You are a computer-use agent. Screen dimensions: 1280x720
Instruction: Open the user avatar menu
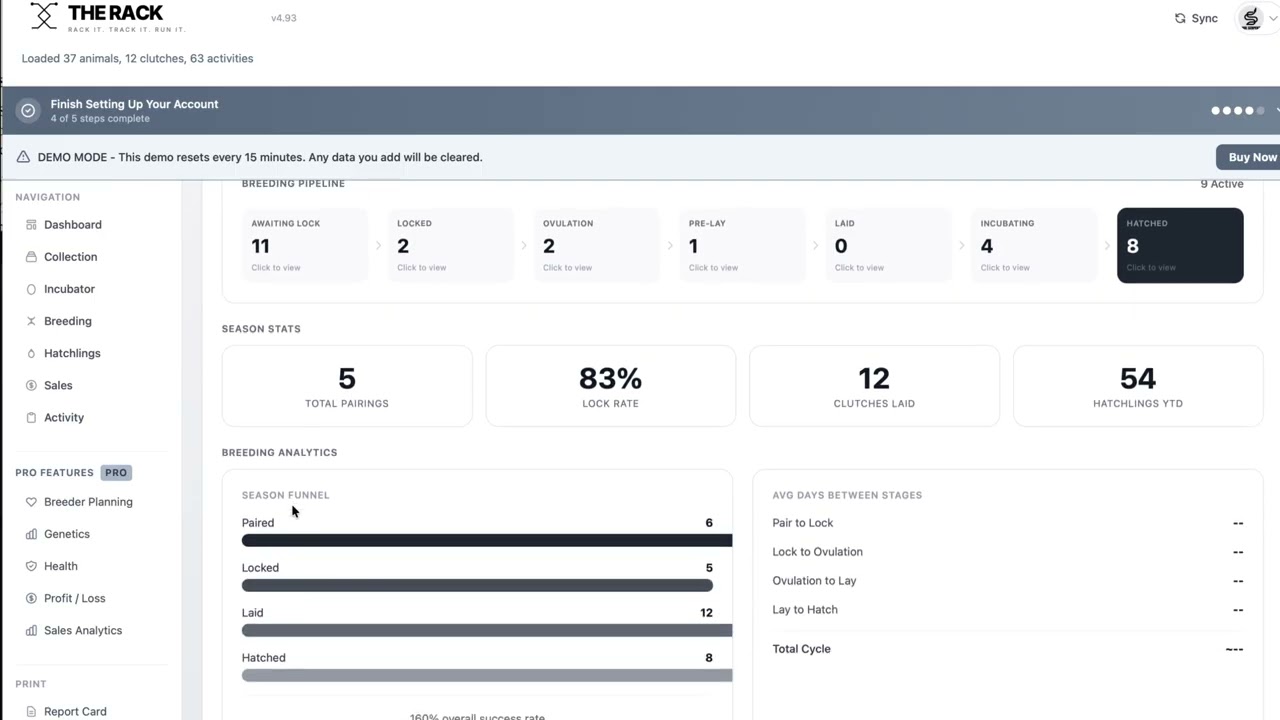pos(1251,18)
